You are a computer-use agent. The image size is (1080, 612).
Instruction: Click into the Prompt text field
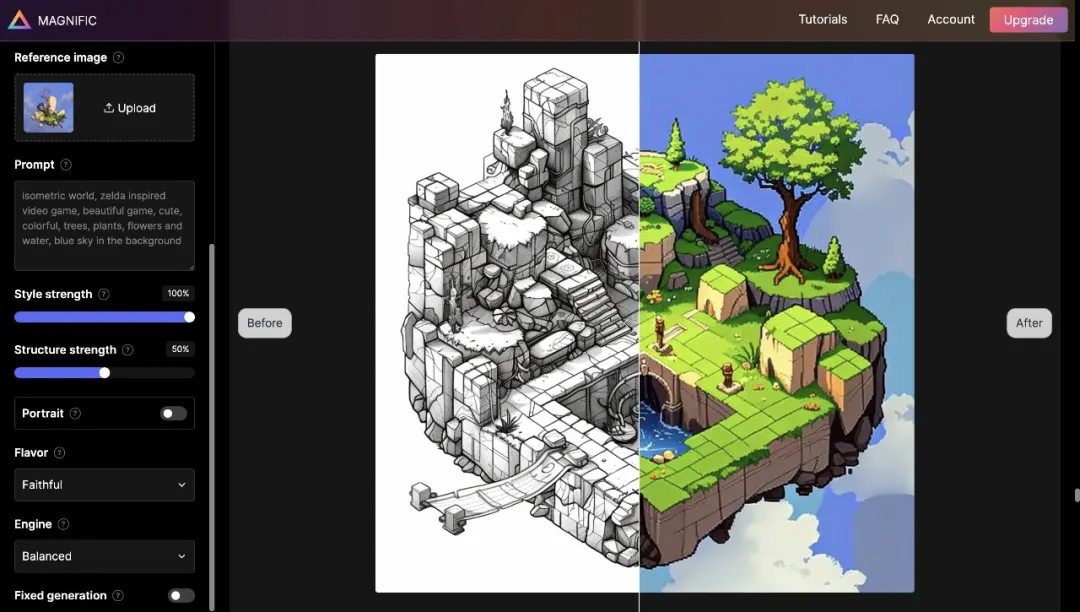click(104, 225)
